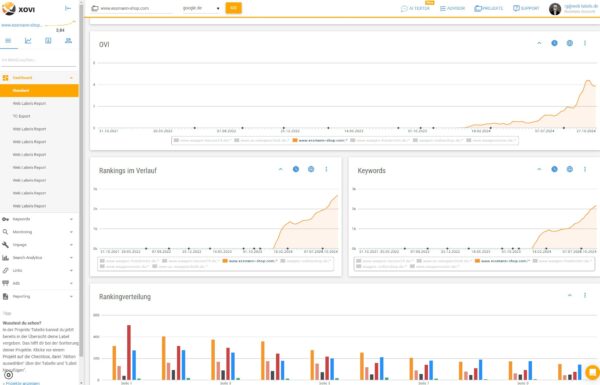
Task: Collapse the OVI card
Action: tap(539, 43)
